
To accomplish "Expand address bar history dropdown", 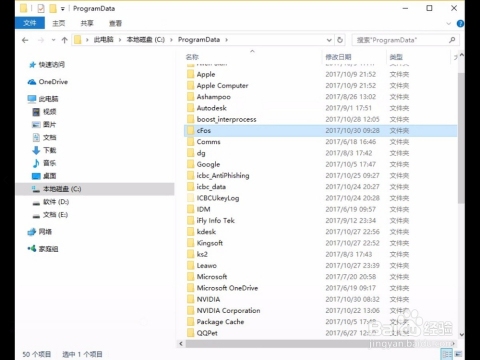I will click(x=329, y=40).
